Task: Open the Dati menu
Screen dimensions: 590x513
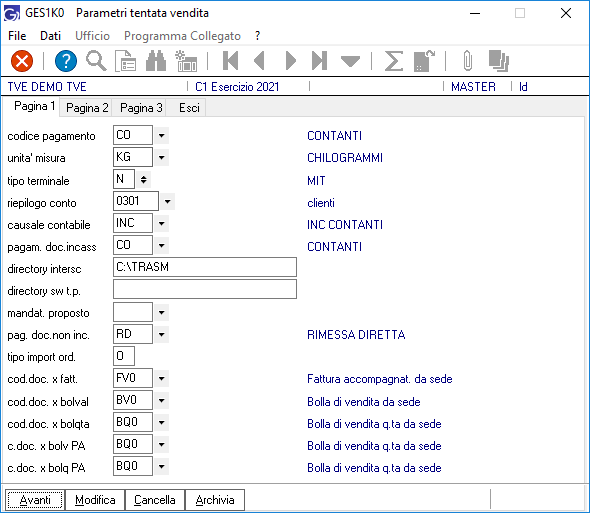Action: point(50,36)
